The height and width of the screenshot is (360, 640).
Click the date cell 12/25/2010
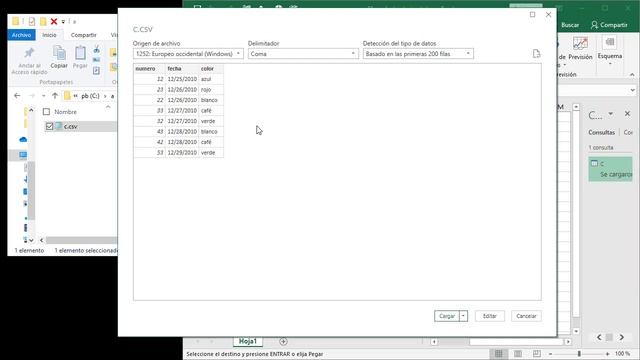[x=182, y=79]
